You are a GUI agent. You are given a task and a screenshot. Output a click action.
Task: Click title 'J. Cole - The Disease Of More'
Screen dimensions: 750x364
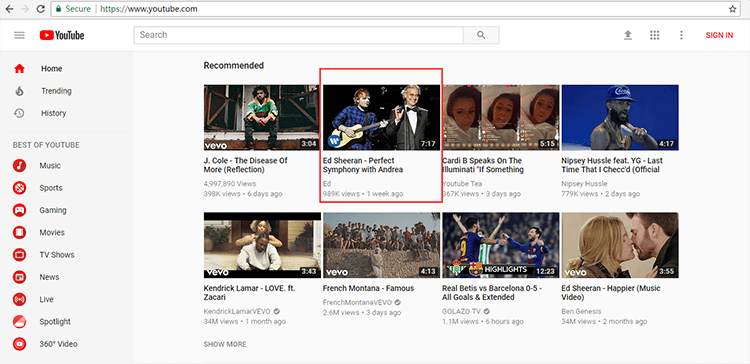pos(245,165)
